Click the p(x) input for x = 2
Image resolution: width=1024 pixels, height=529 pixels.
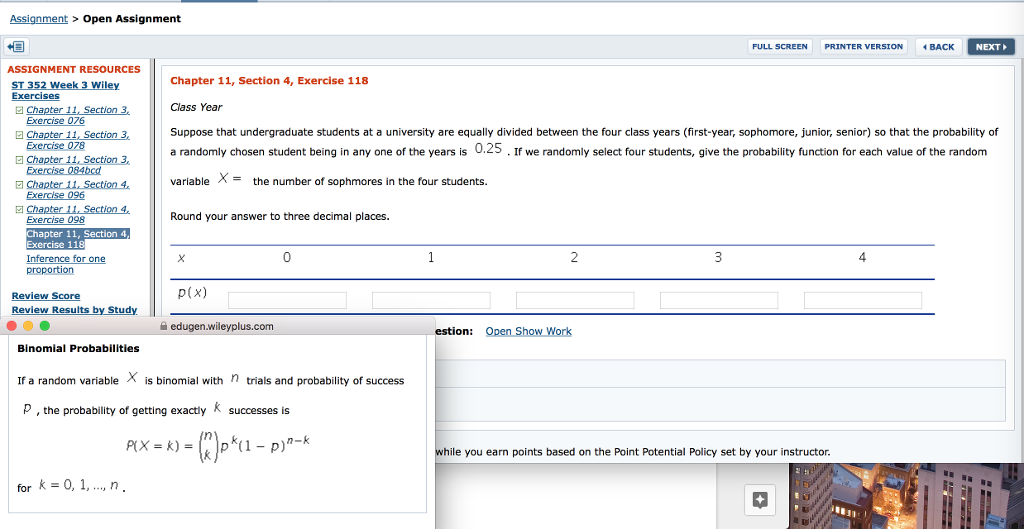[575, 300]
